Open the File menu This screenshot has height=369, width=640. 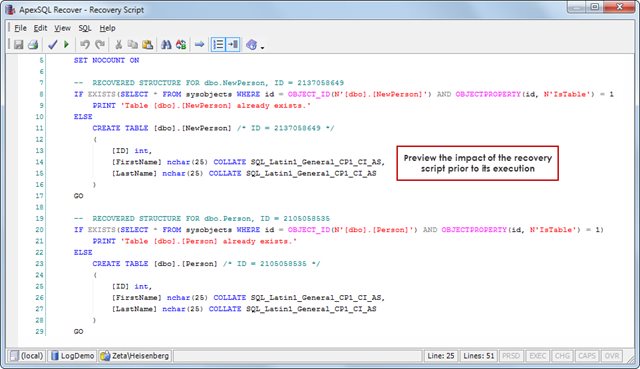tap(20, 28)
